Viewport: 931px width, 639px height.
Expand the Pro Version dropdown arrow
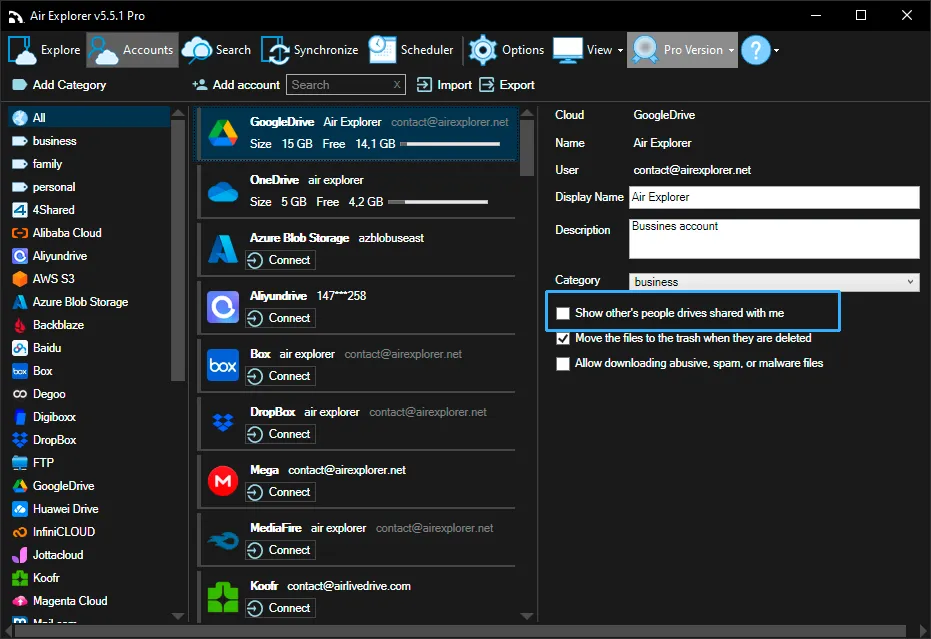coord(732,50)
